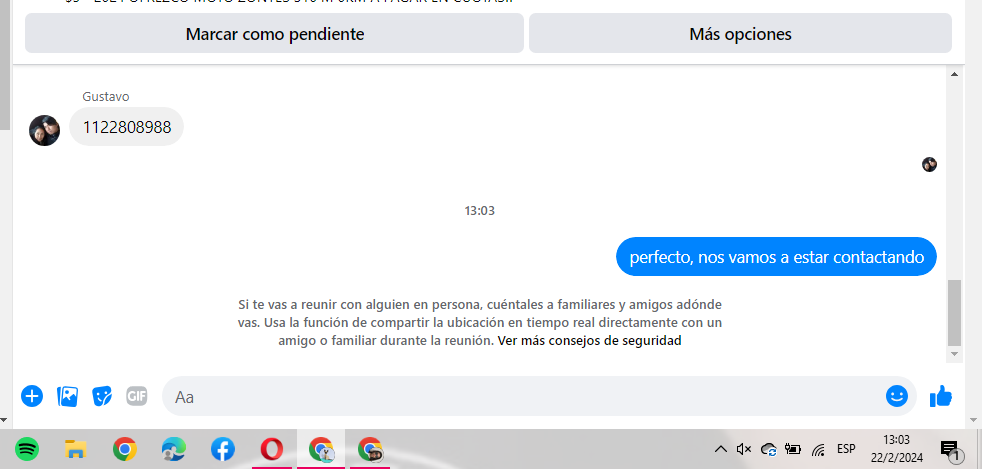
Task: Attach a photo with the image icon
Action: [x=67, y=396]
